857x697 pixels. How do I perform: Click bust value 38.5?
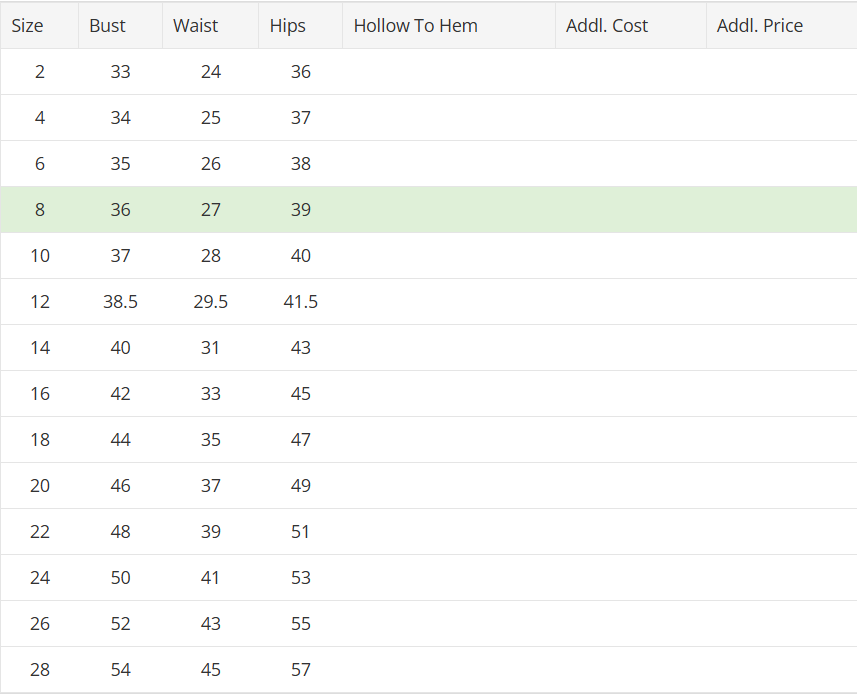(120, 302)
